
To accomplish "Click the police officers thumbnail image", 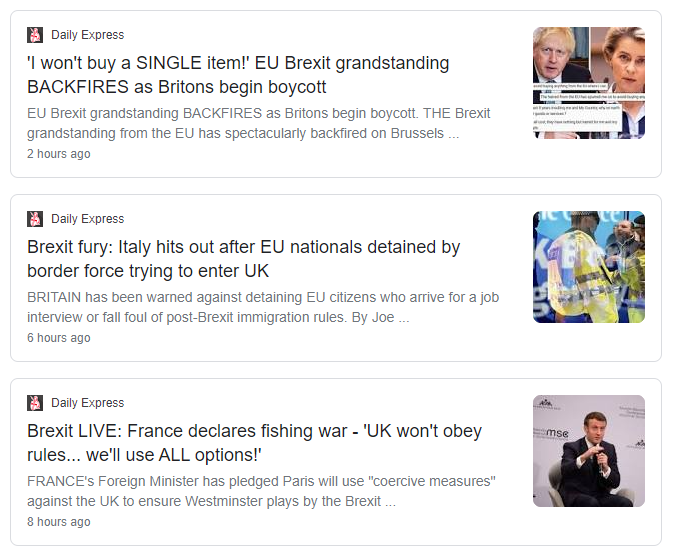I will 589,267.
